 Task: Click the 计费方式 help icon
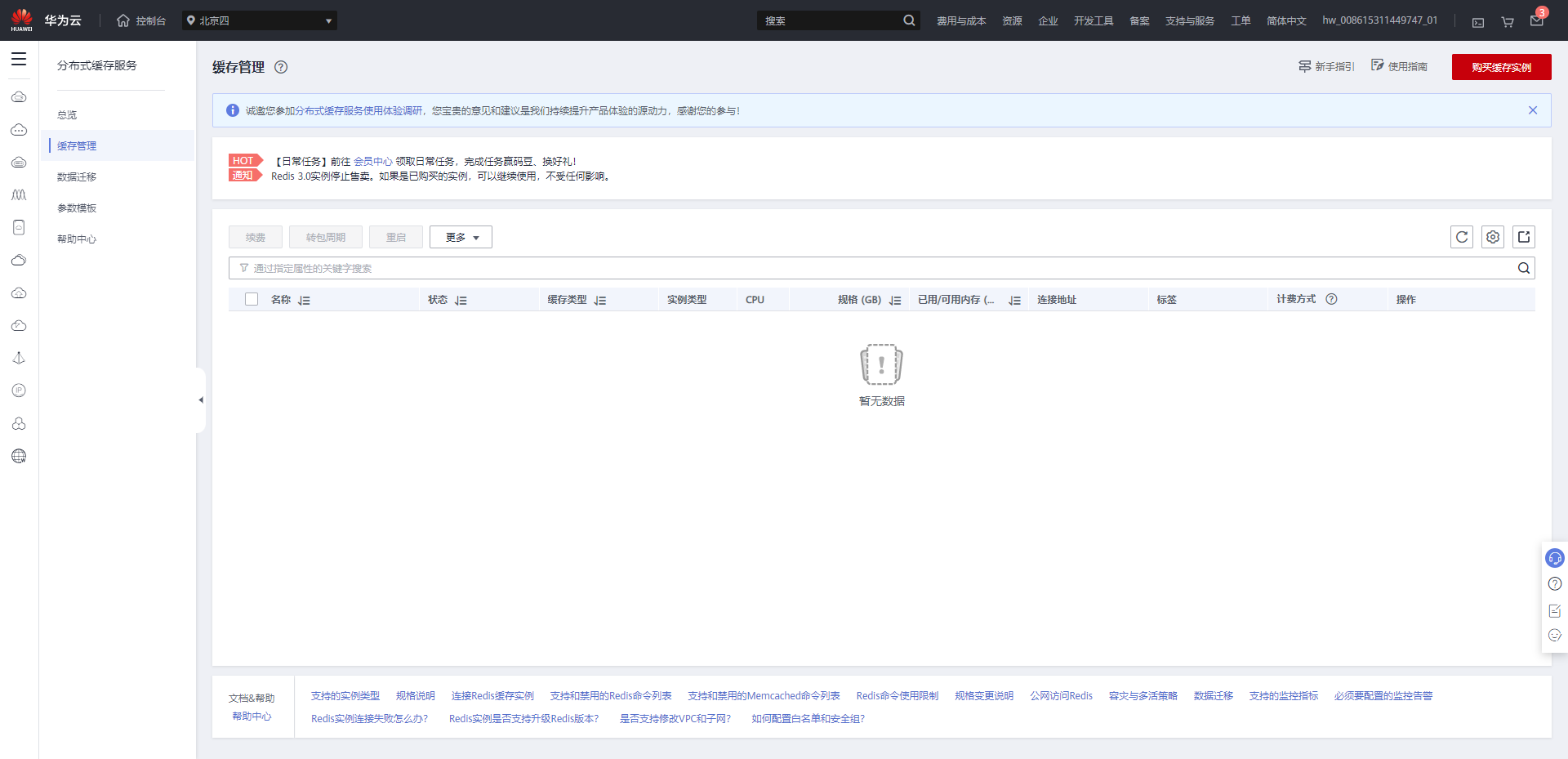[1332, 299]
